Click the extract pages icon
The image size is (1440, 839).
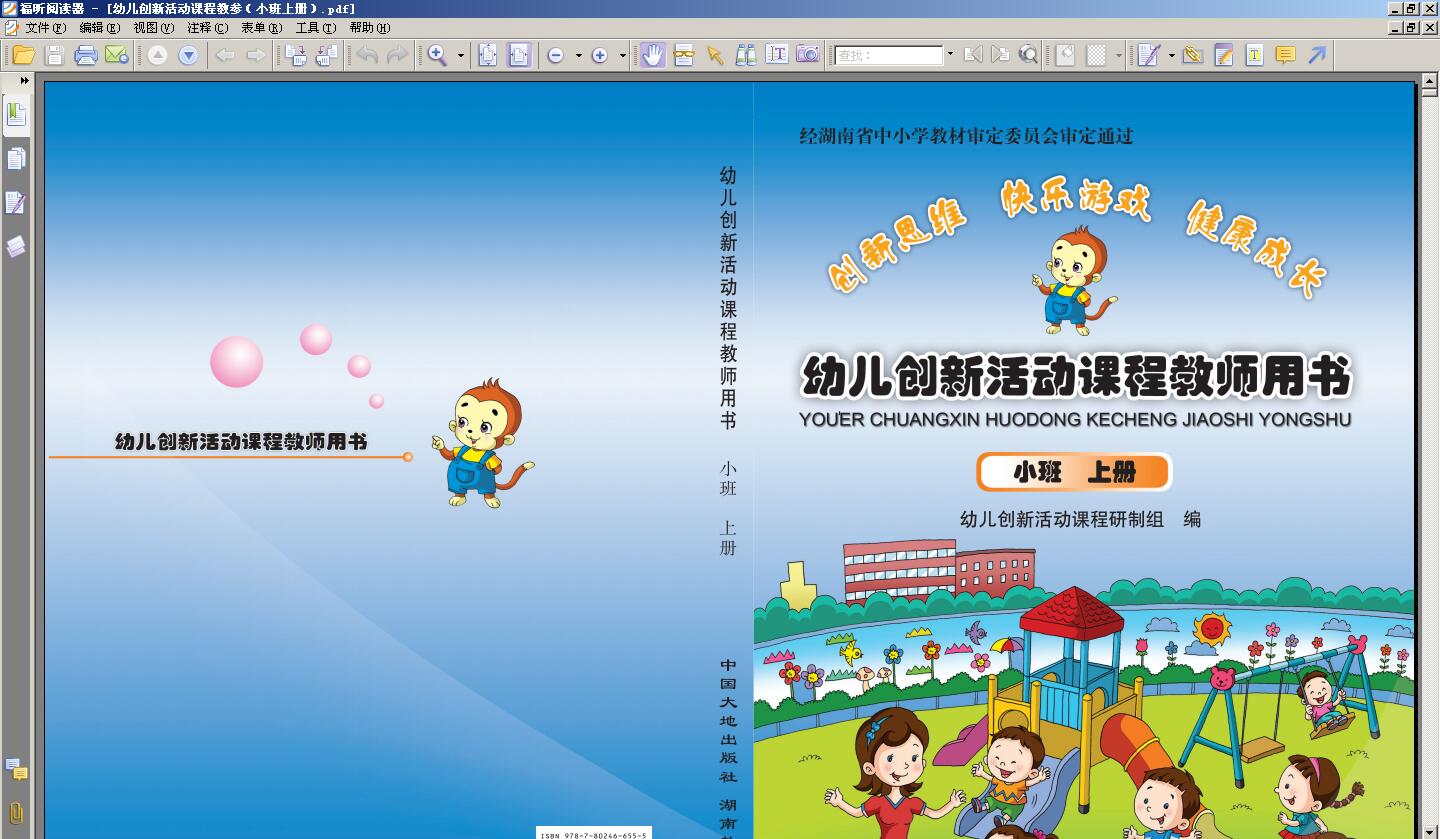tap(325, 56)
